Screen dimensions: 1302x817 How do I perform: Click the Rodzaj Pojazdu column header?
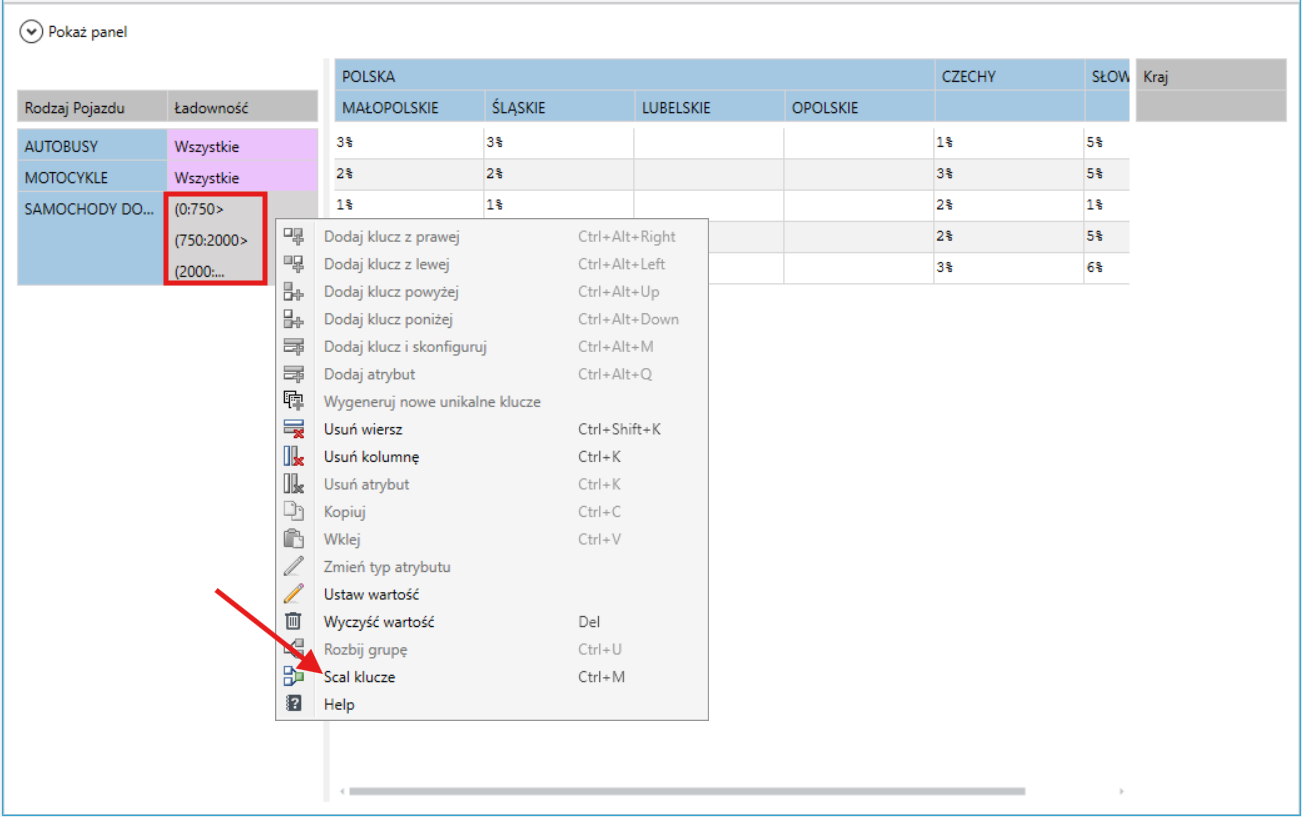coord(92,107)
